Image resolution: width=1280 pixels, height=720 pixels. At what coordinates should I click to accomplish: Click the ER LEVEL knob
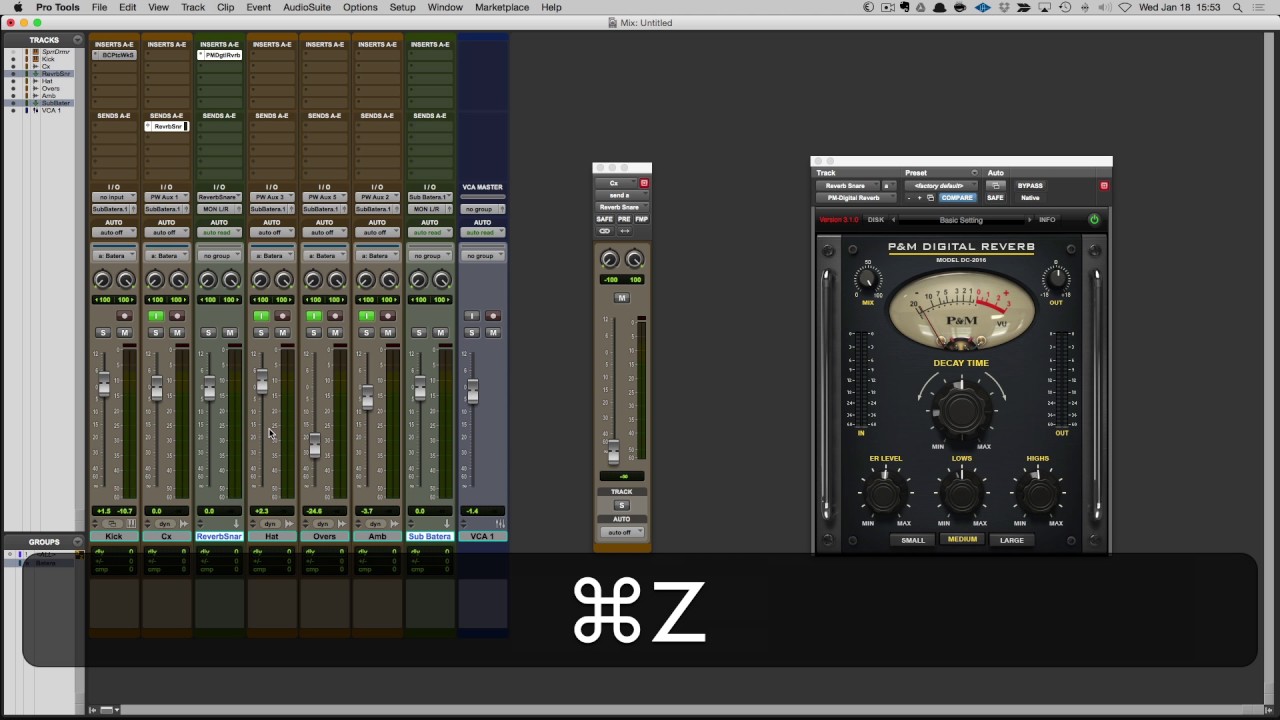885,493
